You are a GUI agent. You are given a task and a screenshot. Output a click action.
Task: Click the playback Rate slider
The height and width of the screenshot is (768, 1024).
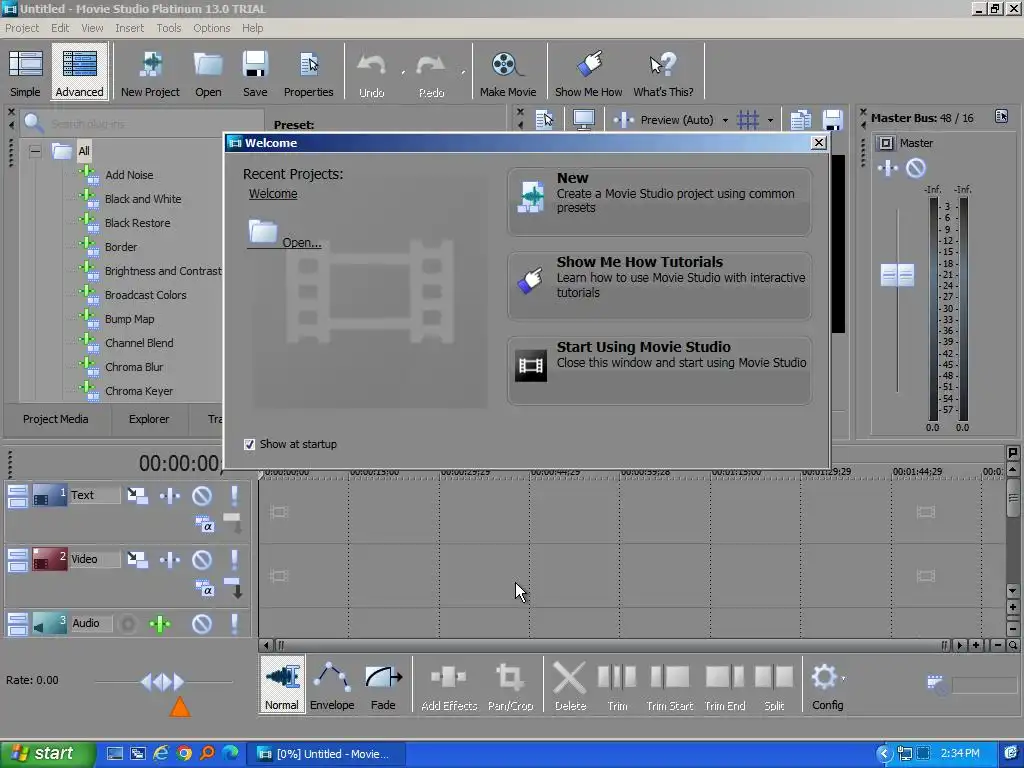coord(163,682)
